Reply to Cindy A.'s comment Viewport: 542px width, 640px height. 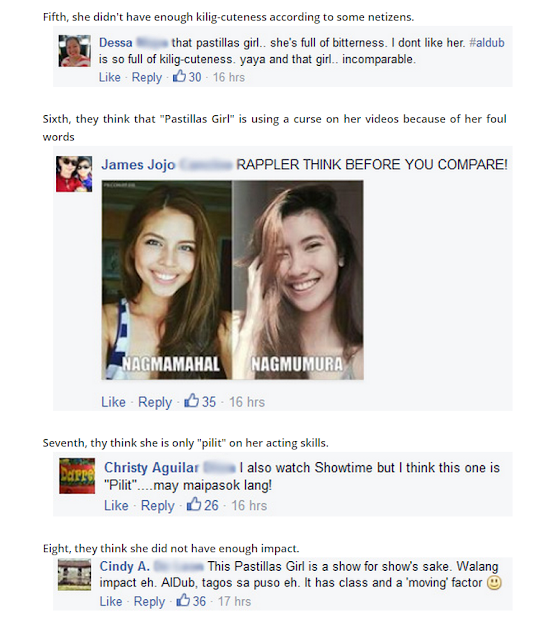point(149,601)
